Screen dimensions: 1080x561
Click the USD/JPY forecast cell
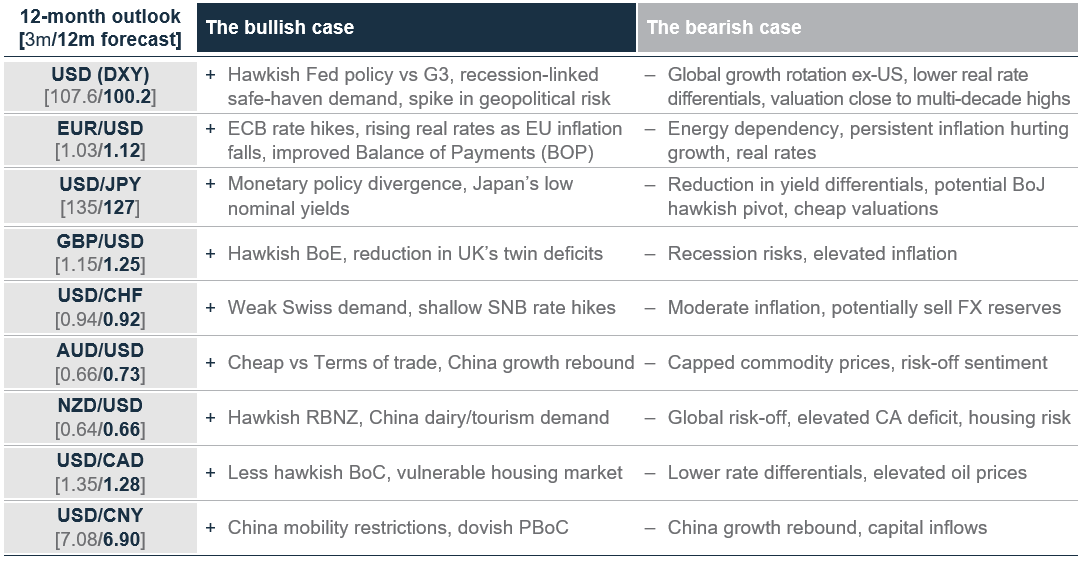click(x=100, y=196)
